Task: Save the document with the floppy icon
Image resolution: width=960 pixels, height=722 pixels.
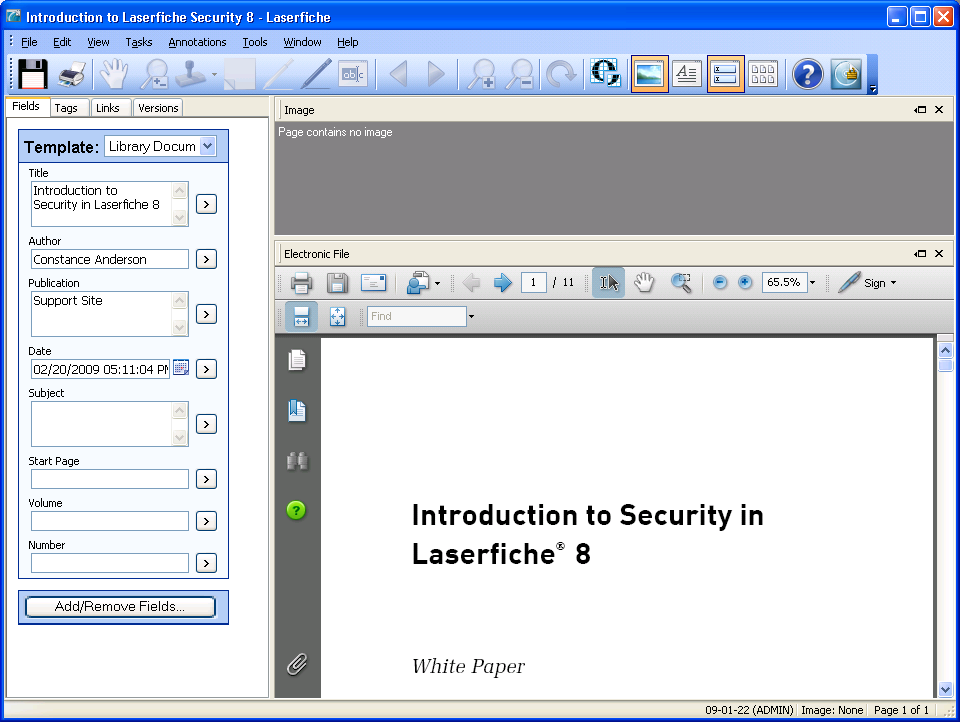Action: click(x=32, y=75)
